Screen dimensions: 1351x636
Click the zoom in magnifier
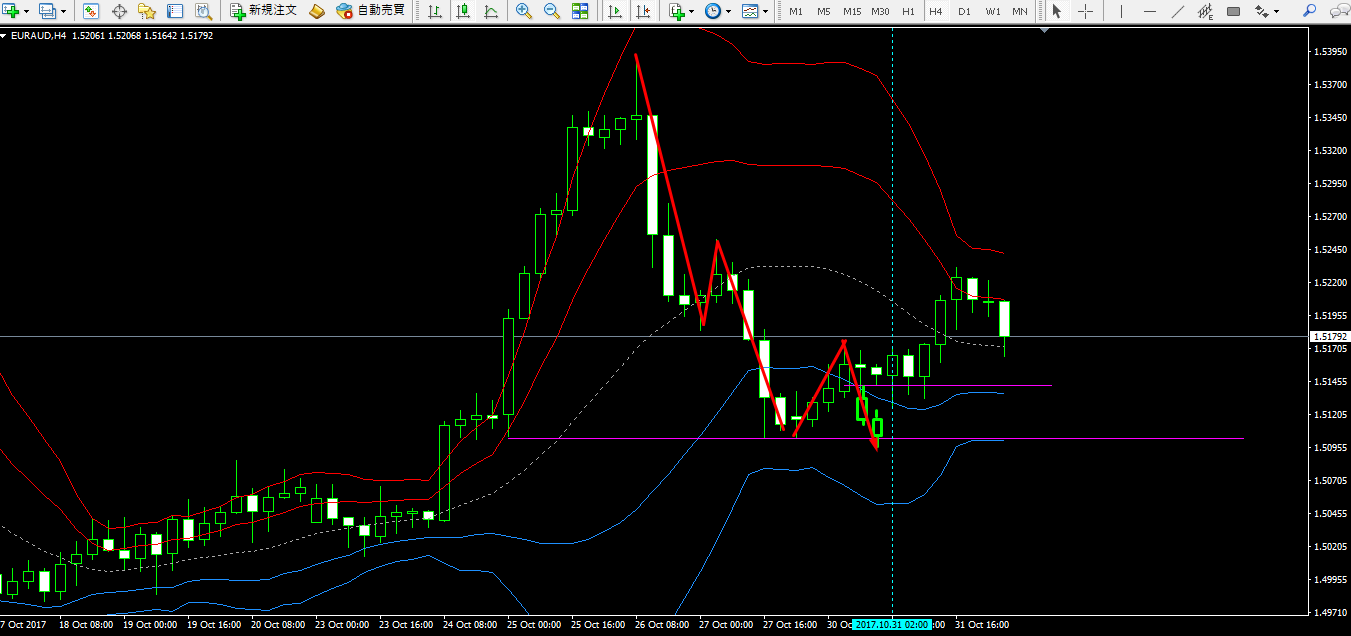(523, 12)
